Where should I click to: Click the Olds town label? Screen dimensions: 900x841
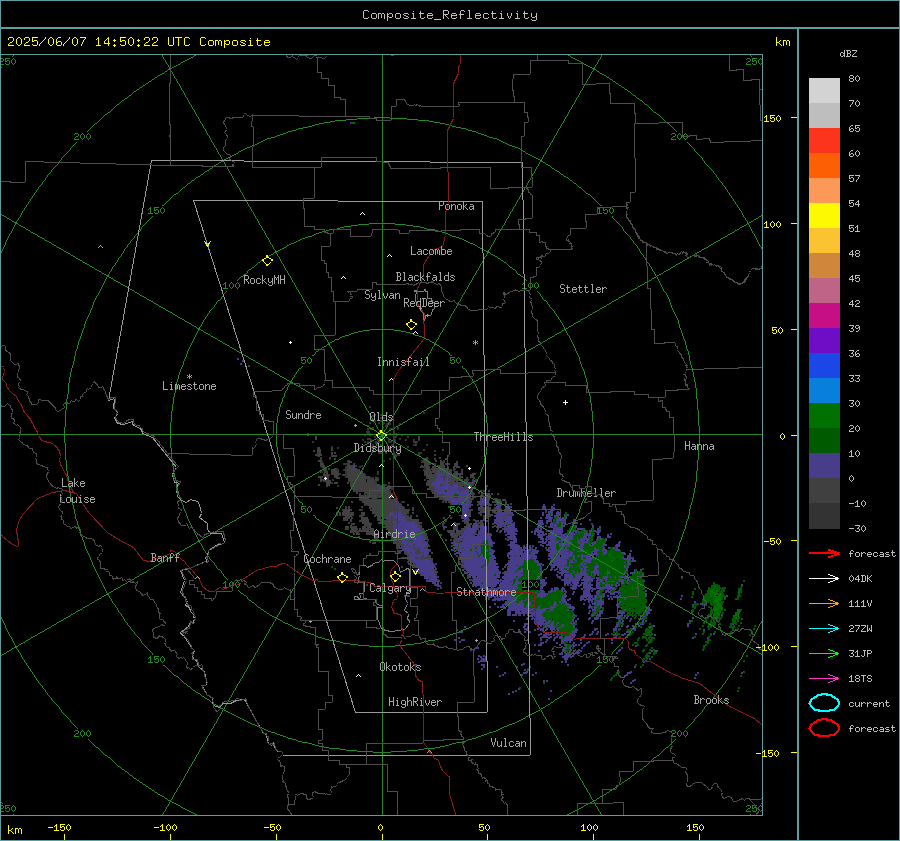pyautogui.click(x=381, y=417)
